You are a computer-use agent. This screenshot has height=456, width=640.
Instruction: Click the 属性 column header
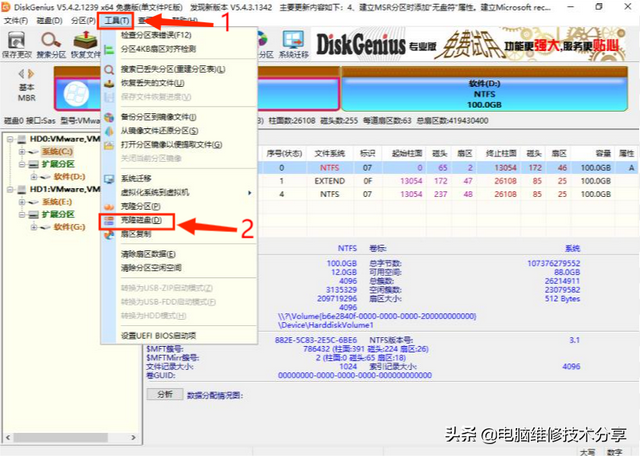click(x=626, y=153)
